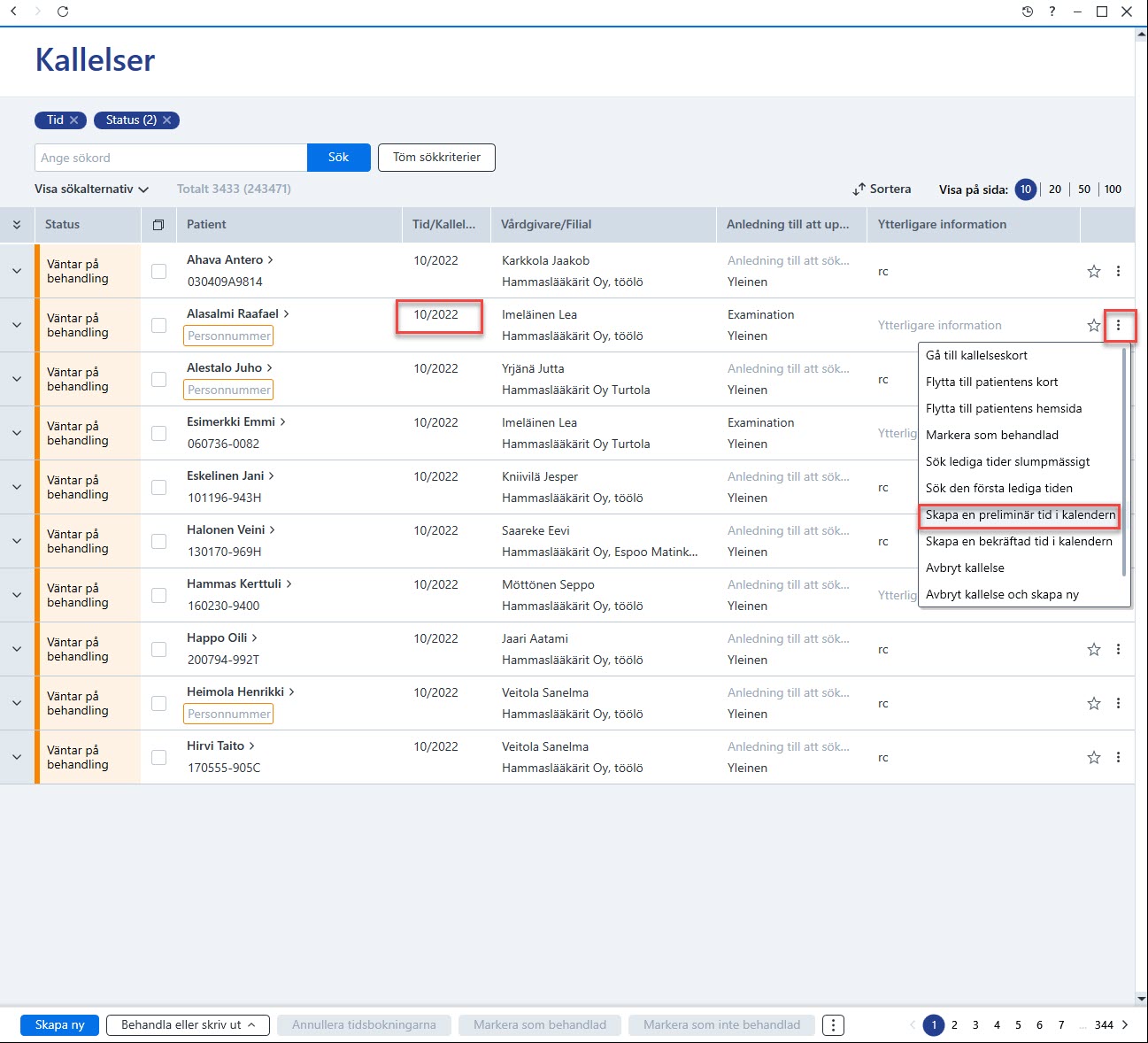Open the help question mark icon
The width and height of the screenshot is (1148, 1043).
pyautogui.click(x=1052, y=12)
